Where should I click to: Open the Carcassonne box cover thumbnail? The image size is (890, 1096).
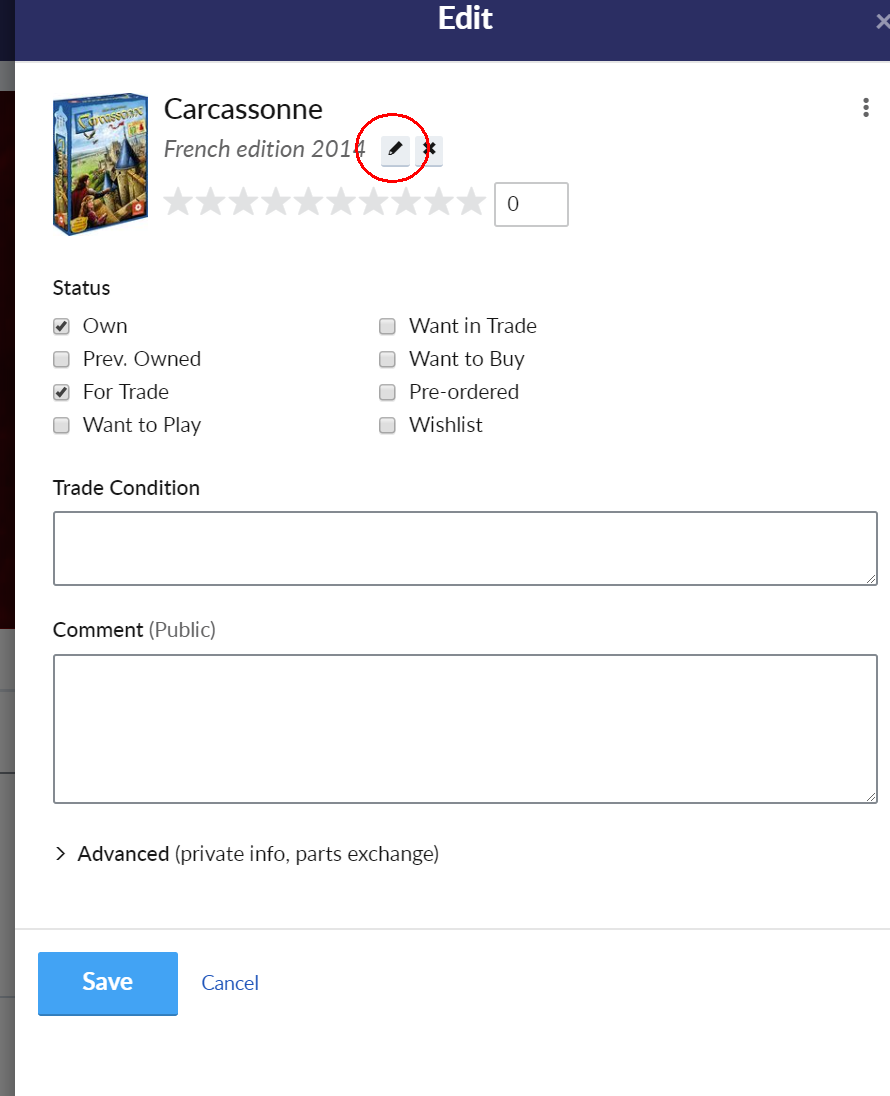click(101, 164)
